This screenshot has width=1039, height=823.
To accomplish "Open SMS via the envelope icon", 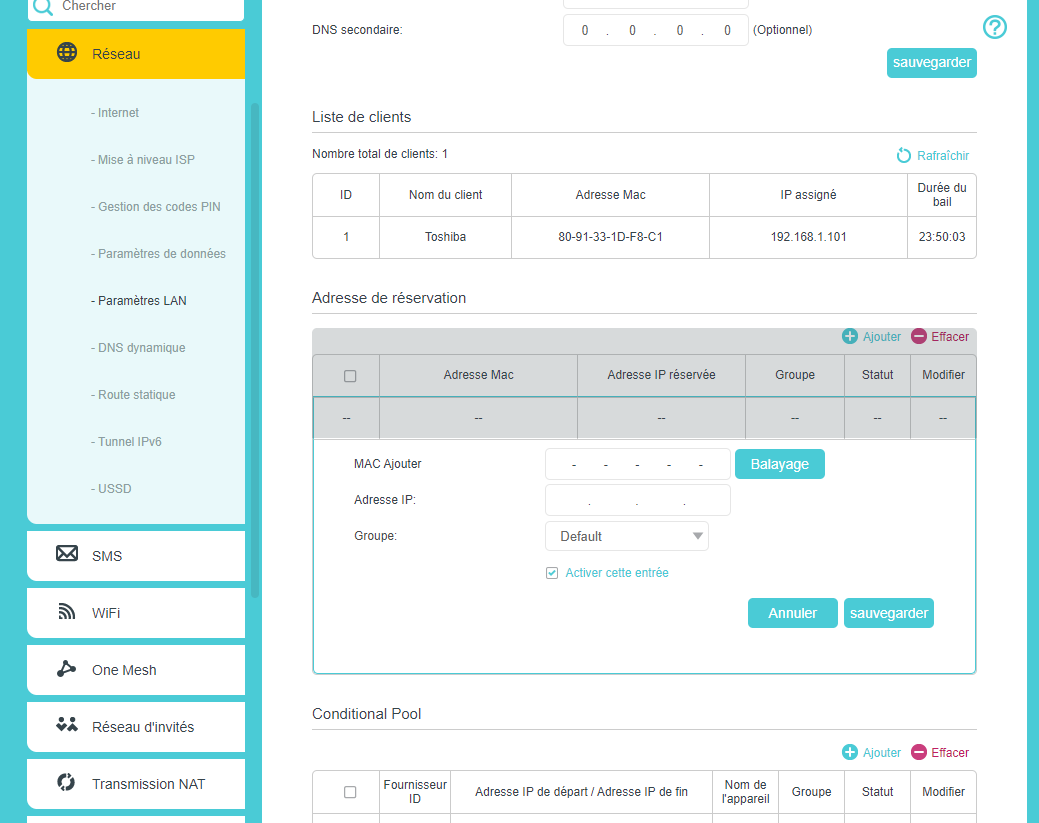I will click(67, 555).
